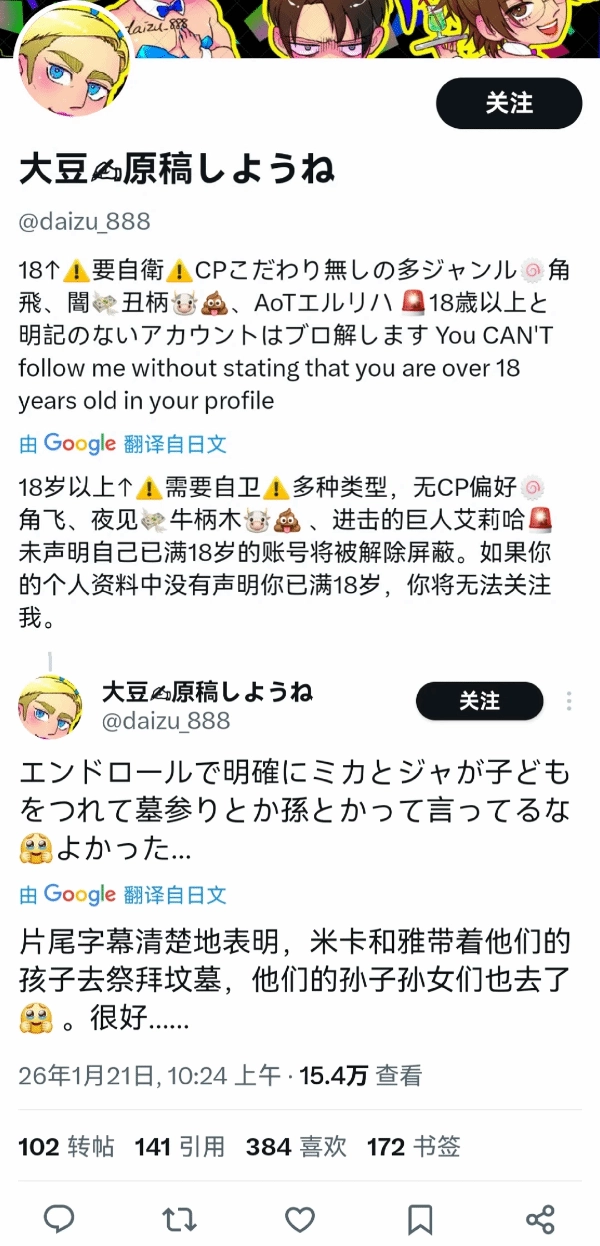The height and width of the screenshot is (1246, 600).
Task: Follow the profile using top 关注 button
Action: click(509, 103)
